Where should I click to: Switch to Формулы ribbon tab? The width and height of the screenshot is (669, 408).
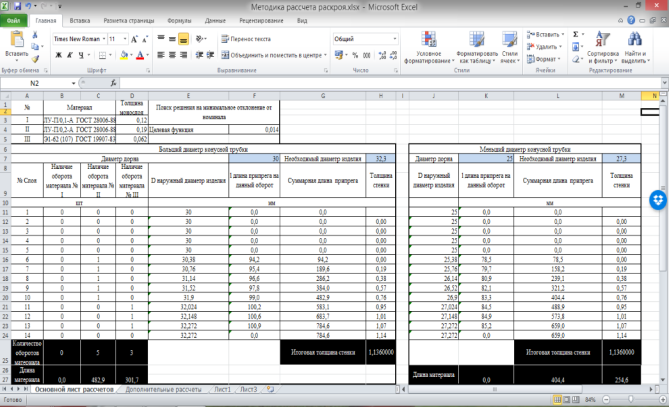[x=179, y=20]
